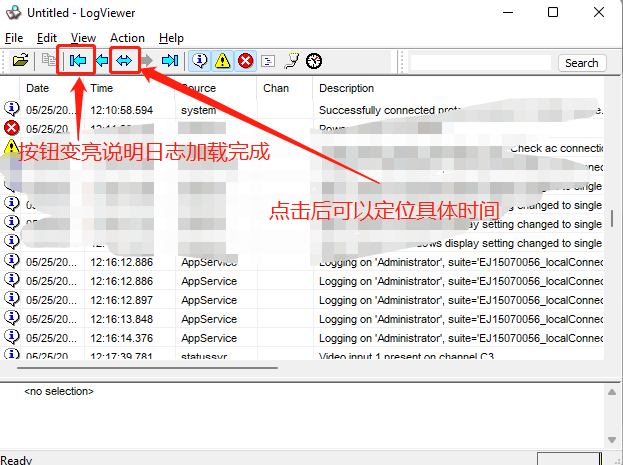The width and height of the screenshot is (623, 465).
Task: Click info icon on 12:16:12.897 row
Action: pyautogui.click(x=12, y=298)
